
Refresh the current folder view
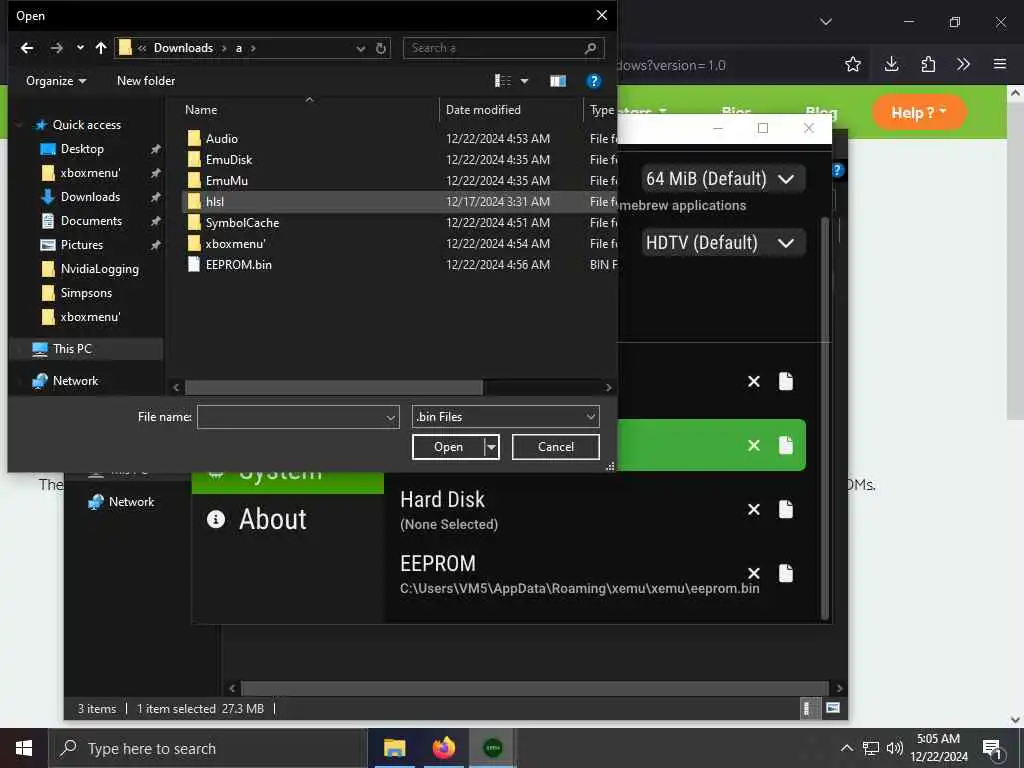[381, 48]
